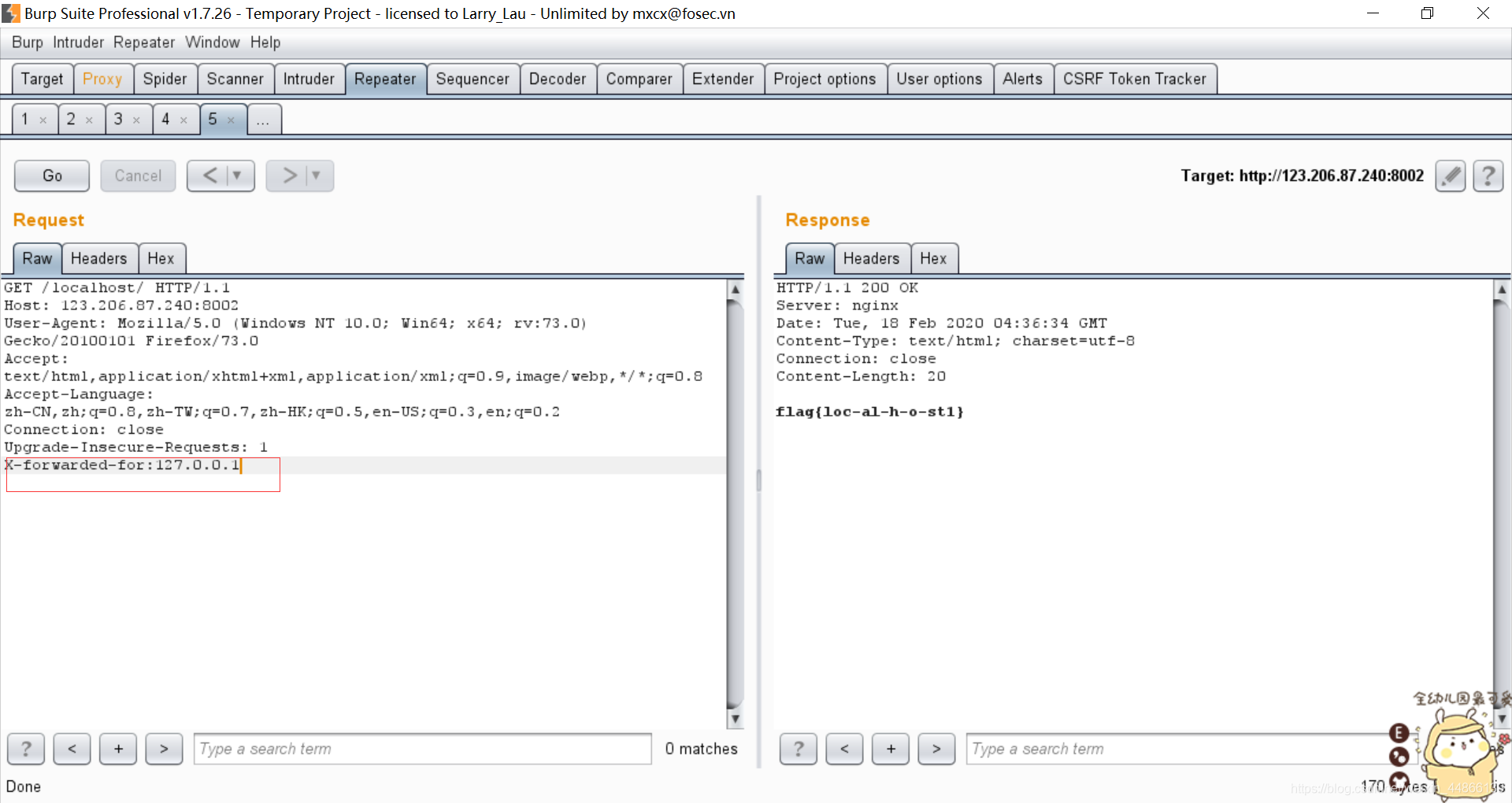Screen dimensions: 1512x803
Task: Close Repeater tab 3 with its x
Action: (x=136, y=120)
